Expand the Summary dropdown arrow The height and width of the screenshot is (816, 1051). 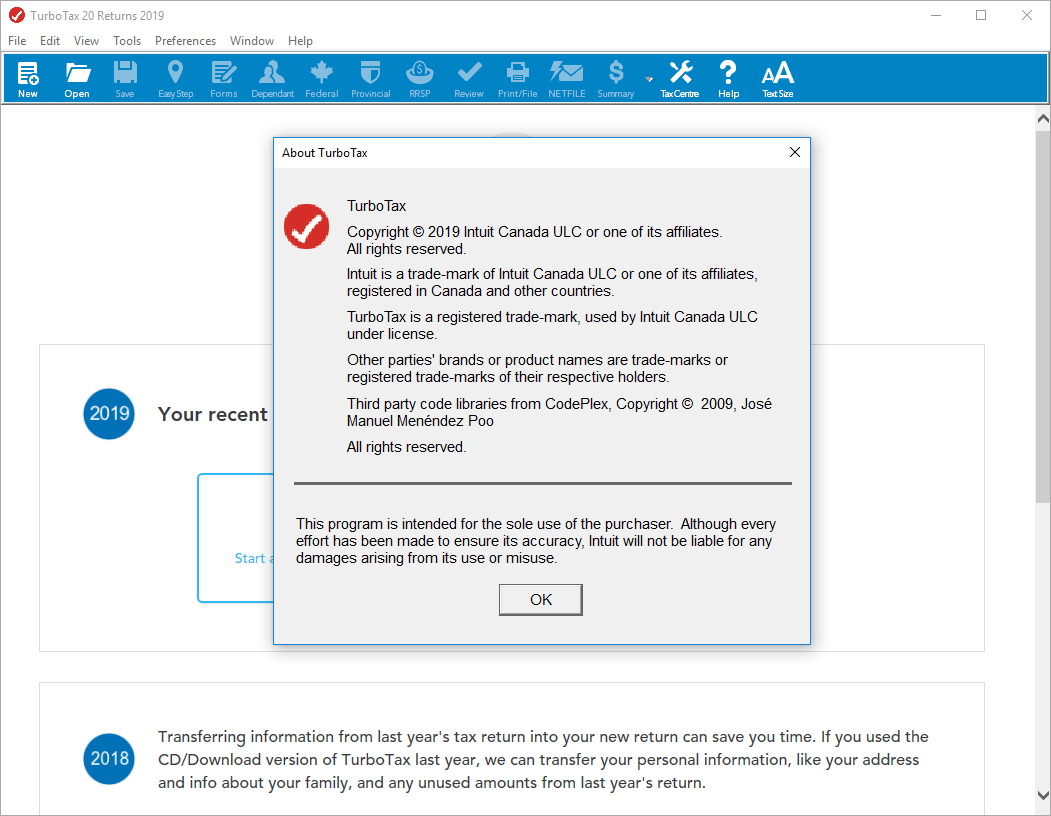click(649, 79)
